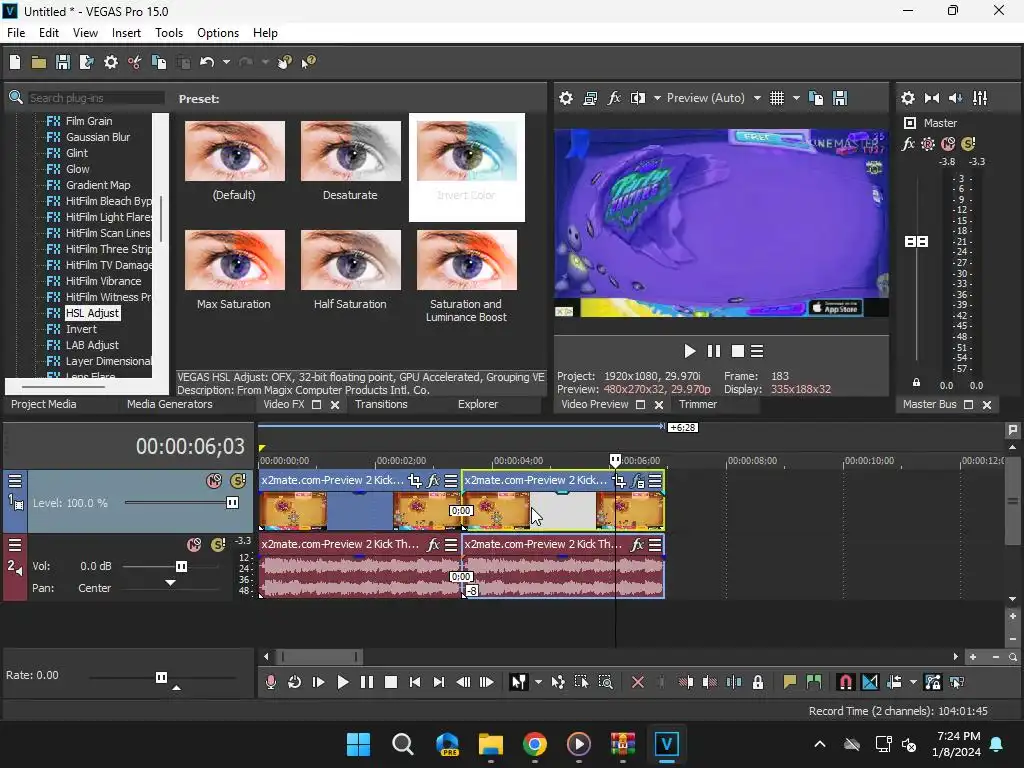The height and width of the screenshot is (768, 1024).
Task: Copy selection with the main toolbar copy icon
Action: [159, 62]
